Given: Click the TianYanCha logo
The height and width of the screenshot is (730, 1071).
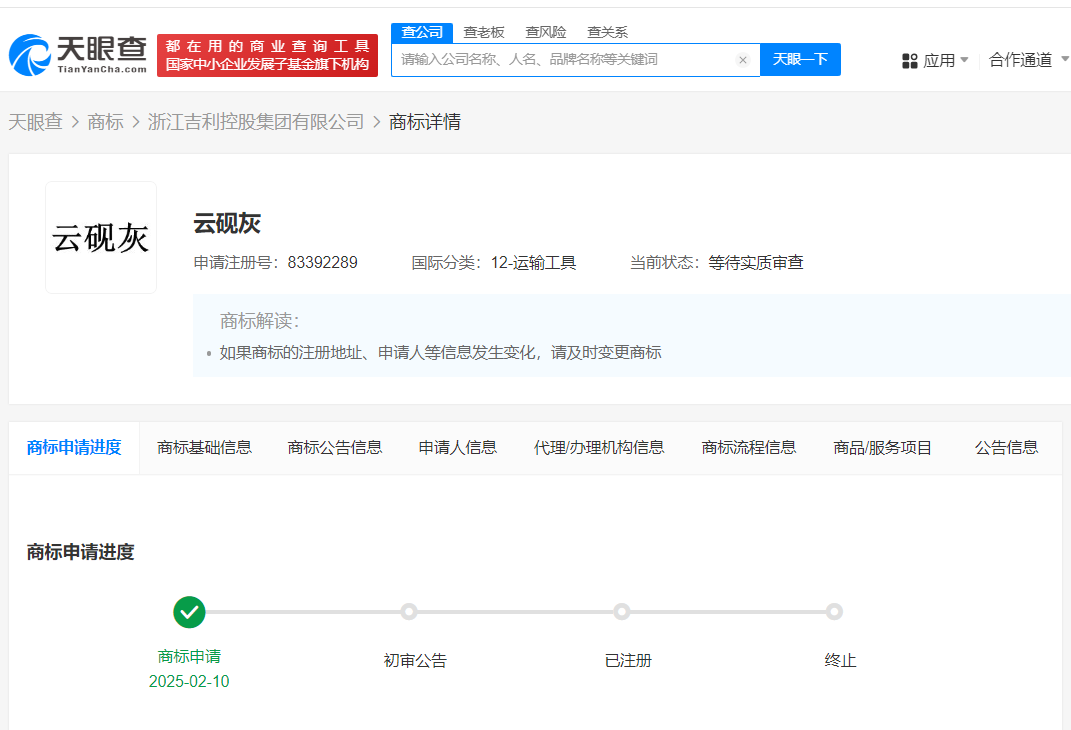Looking at the screenshot, I should [x=78, y=55].
